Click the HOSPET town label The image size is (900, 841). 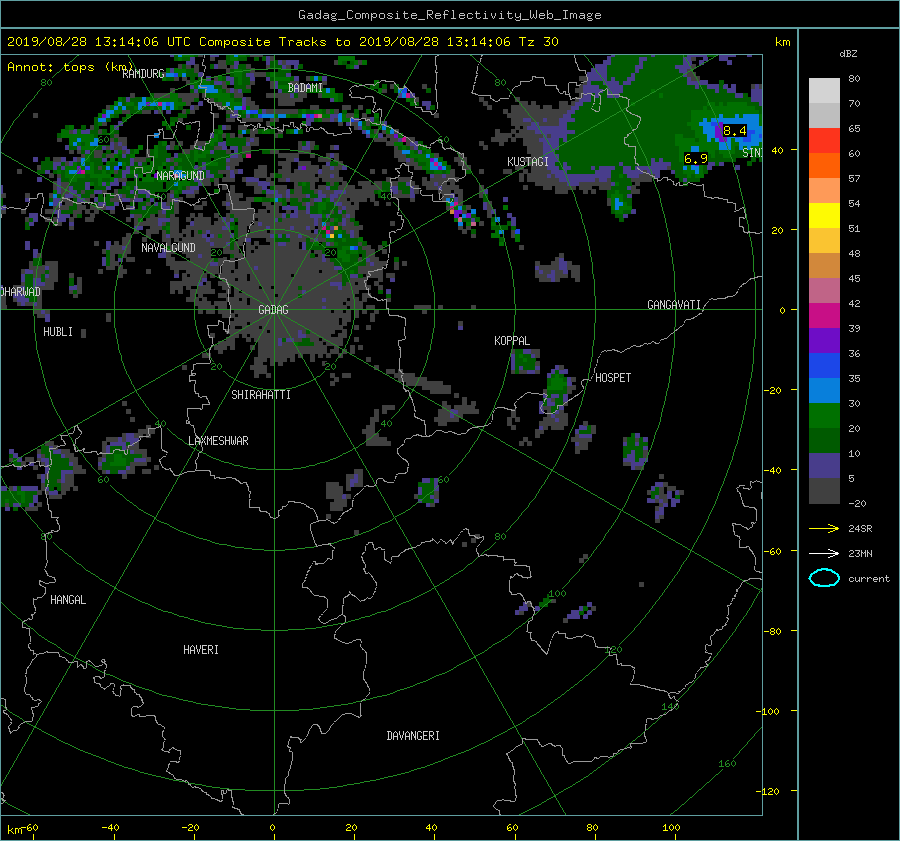(x=613, y=378)
